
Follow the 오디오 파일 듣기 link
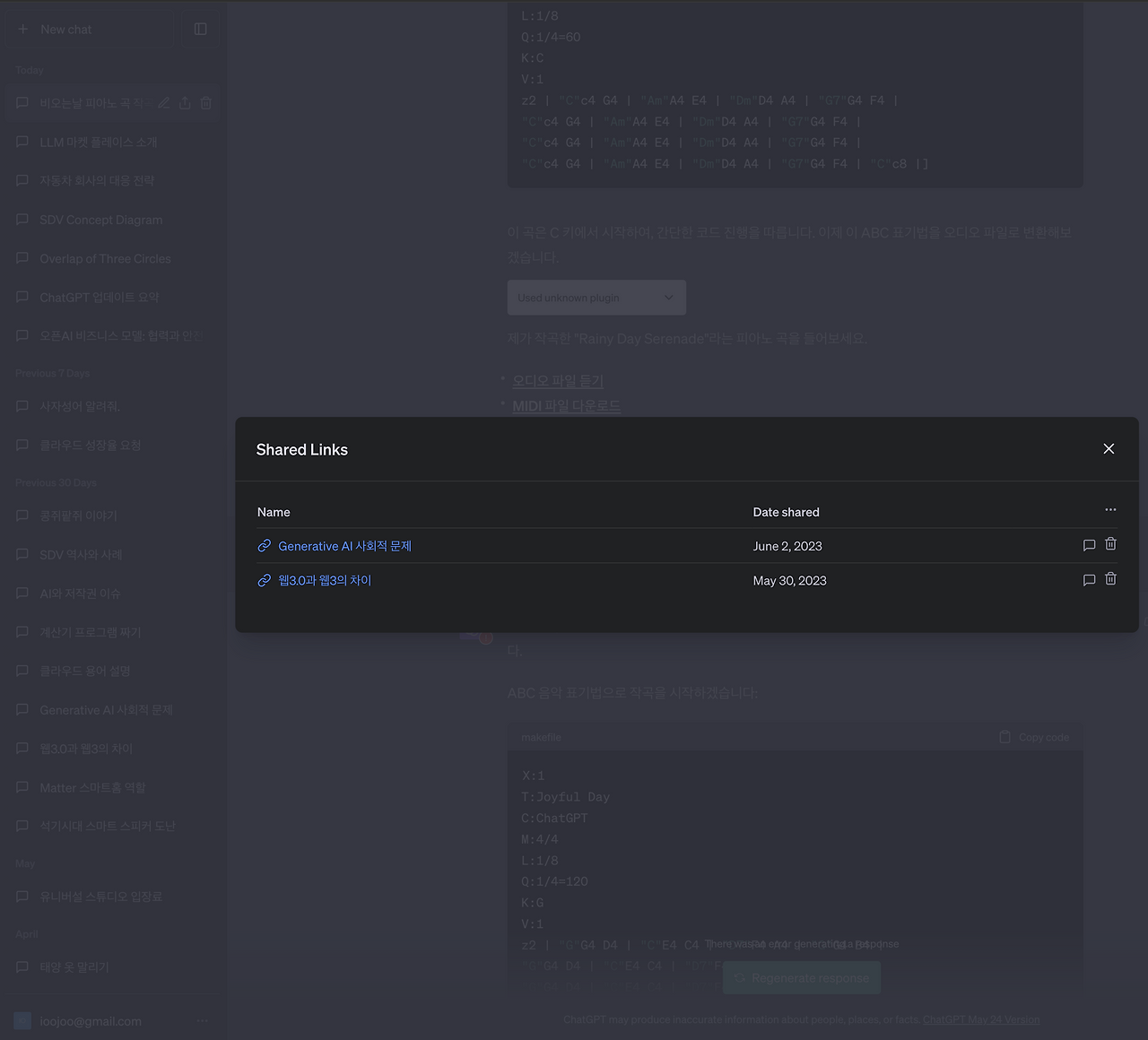[558, 381]
